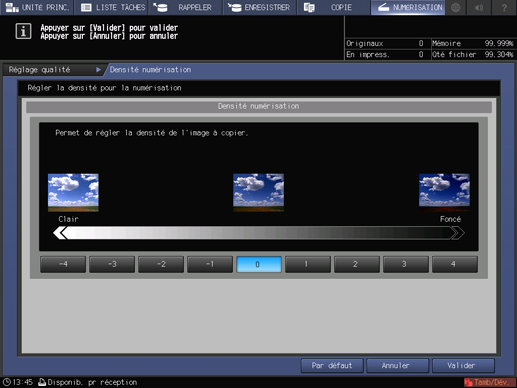Select density level -2
Viewport: 517px width, 388px height.
161,264
